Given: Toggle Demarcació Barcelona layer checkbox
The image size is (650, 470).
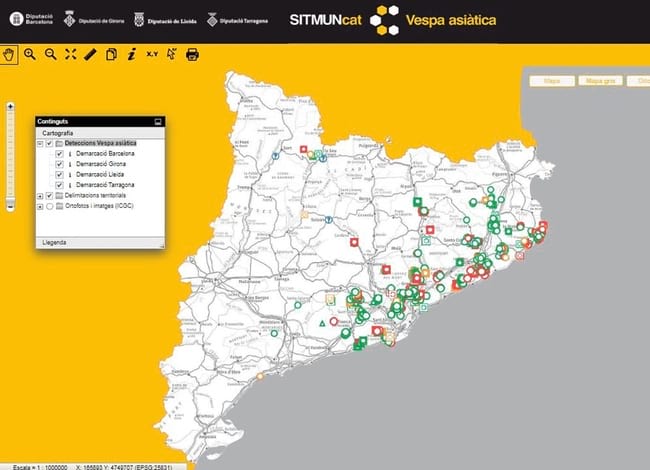Looking at the screenshot, I should [59, 154].
